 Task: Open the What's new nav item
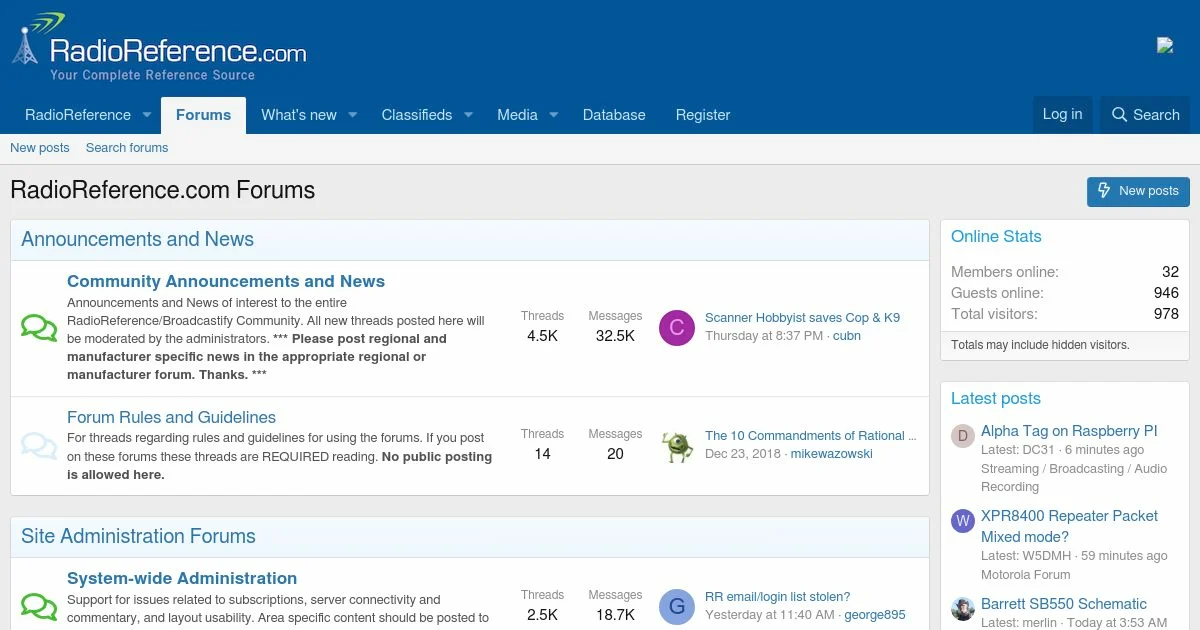(299, 115)
